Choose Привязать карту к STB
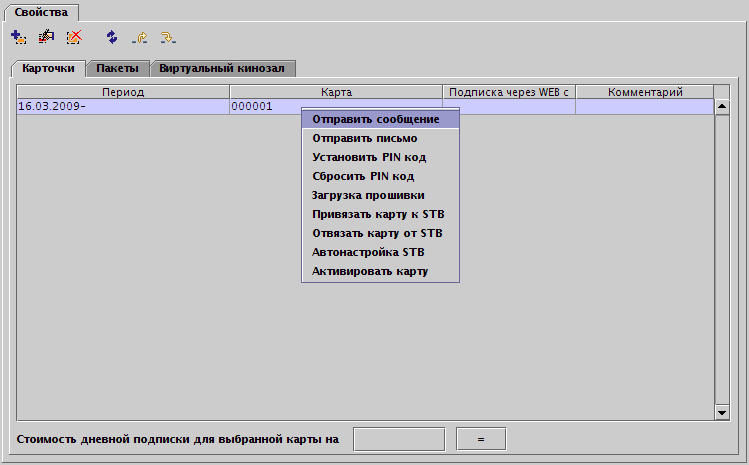Image resolution: width=749 pixels, height=465 pixels. tap(380, 214)
